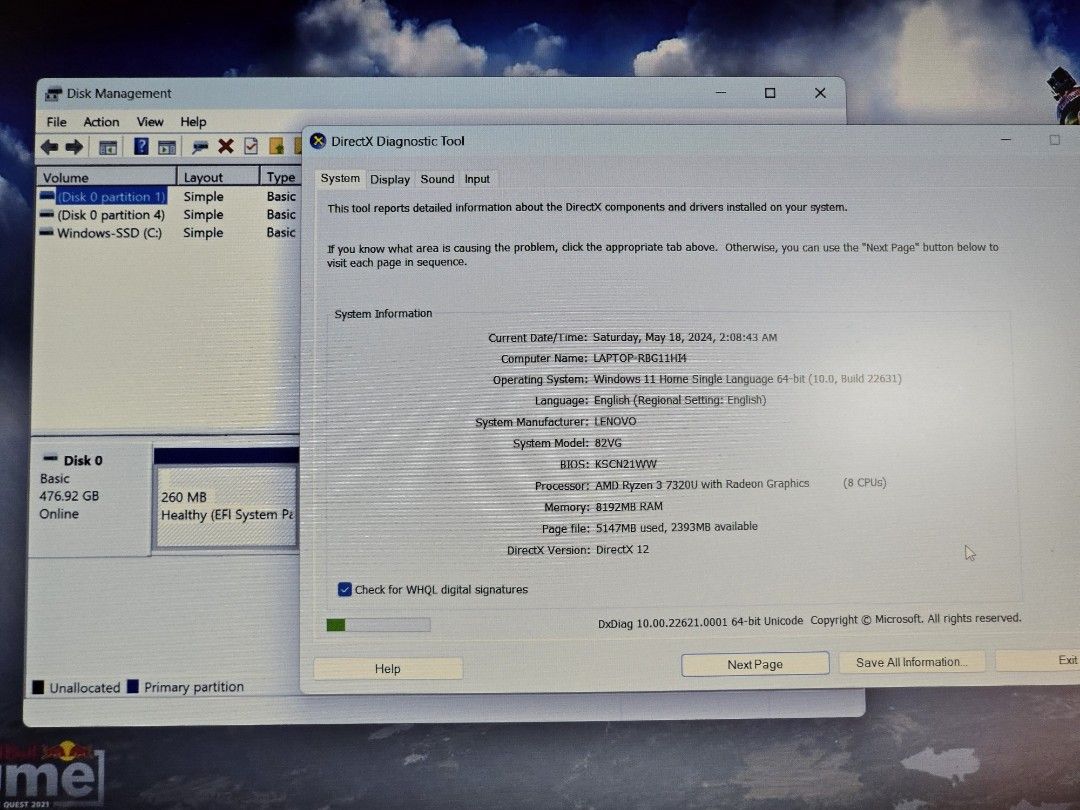This screenshot has height=810, width=1080.
Task: Open the View menu in Disk Management
Action: (150, 122)
